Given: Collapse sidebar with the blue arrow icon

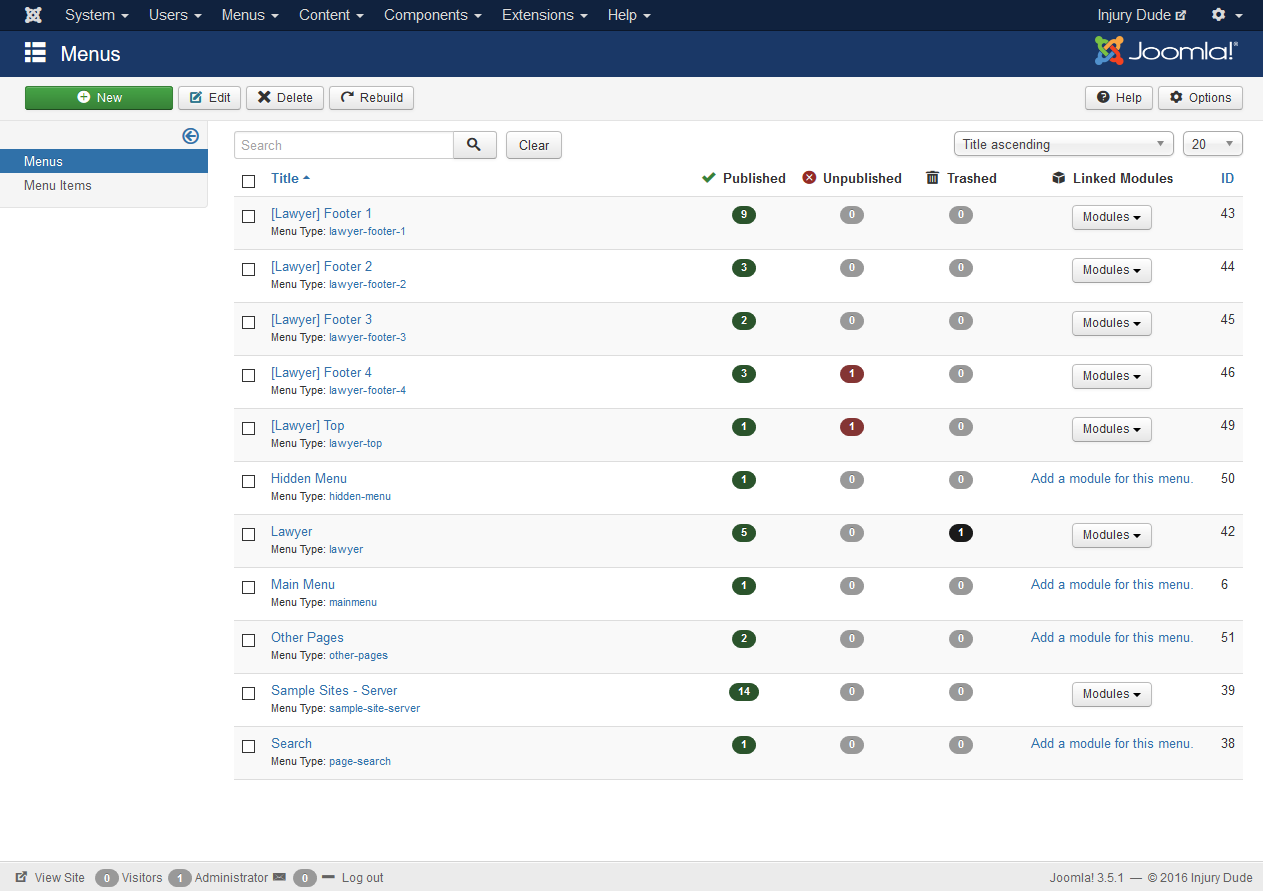Looking at the screenshot, I should [x=190, y=136].
